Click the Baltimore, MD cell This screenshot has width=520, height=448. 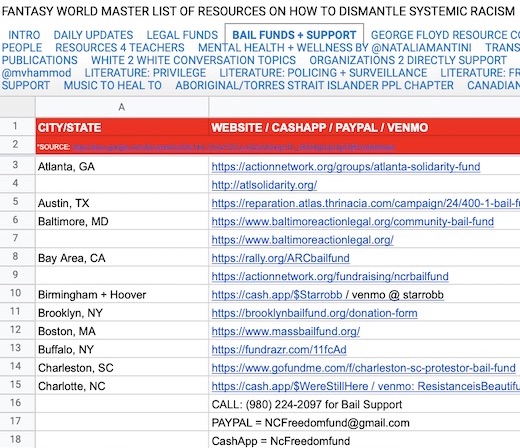tap(122, 221)
